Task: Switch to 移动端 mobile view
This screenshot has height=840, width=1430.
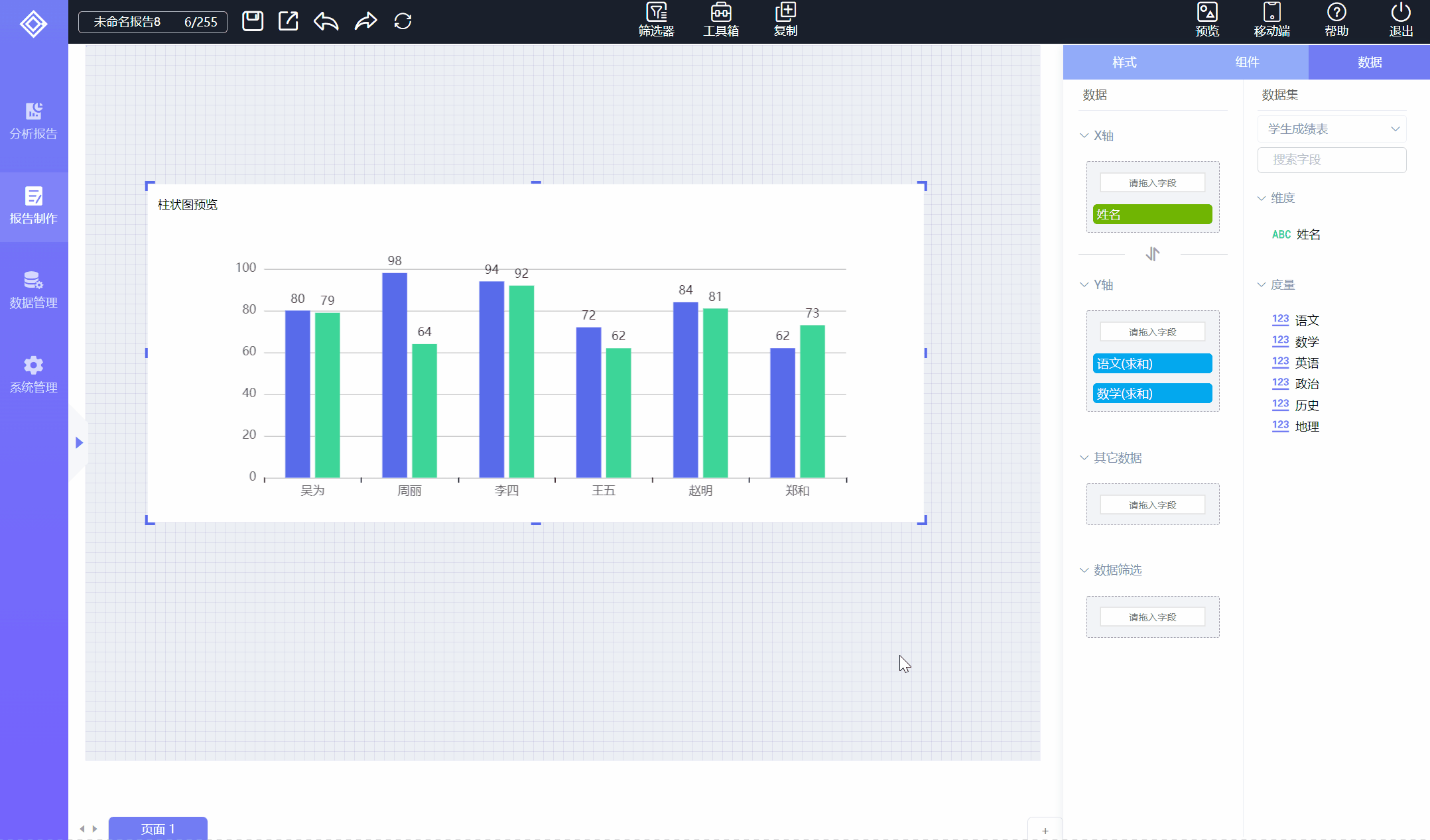Action: [1271, 20]
